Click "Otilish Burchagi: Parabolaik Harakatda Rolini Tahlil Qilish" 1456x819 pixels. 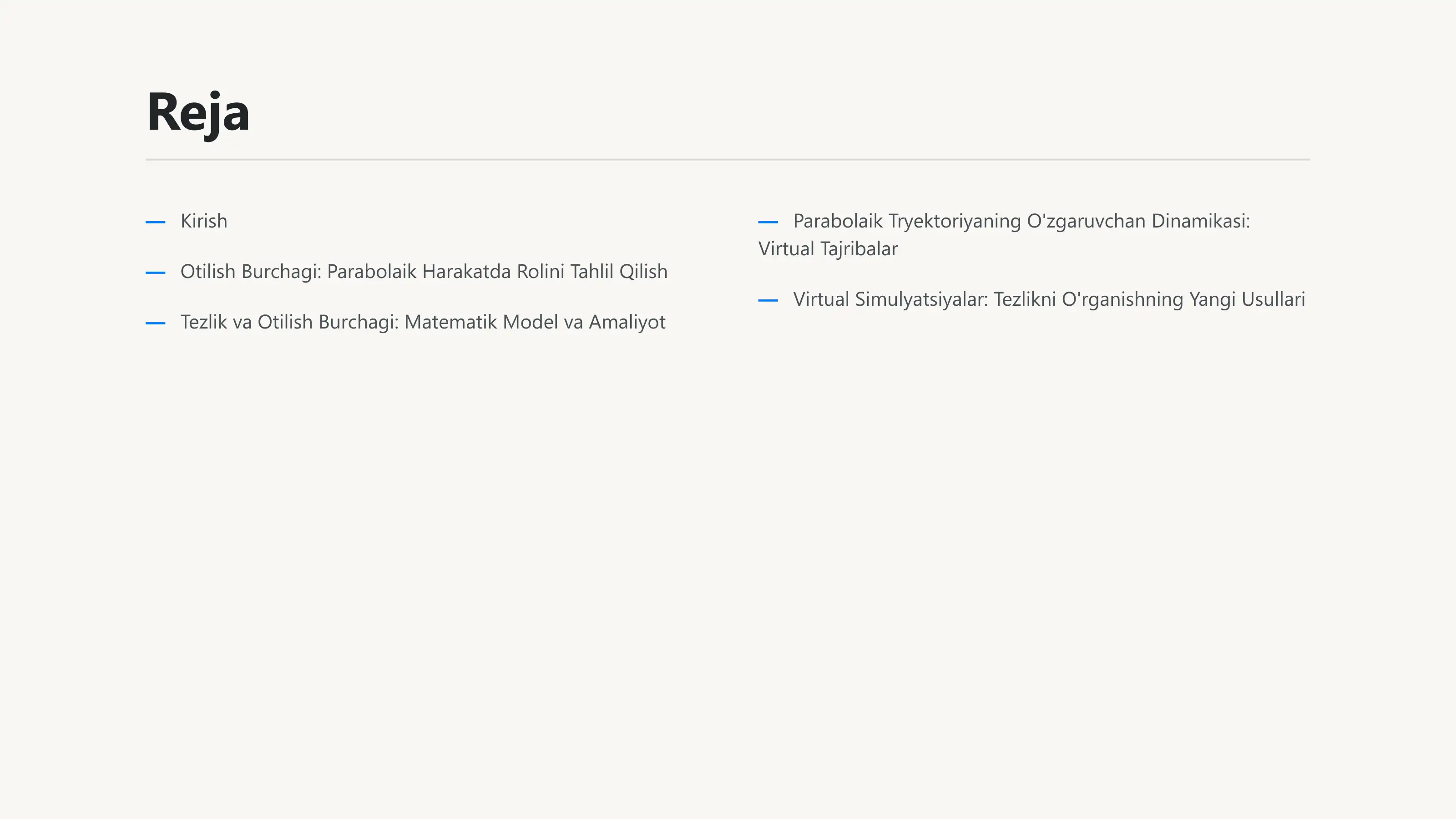tap(424, 271)
